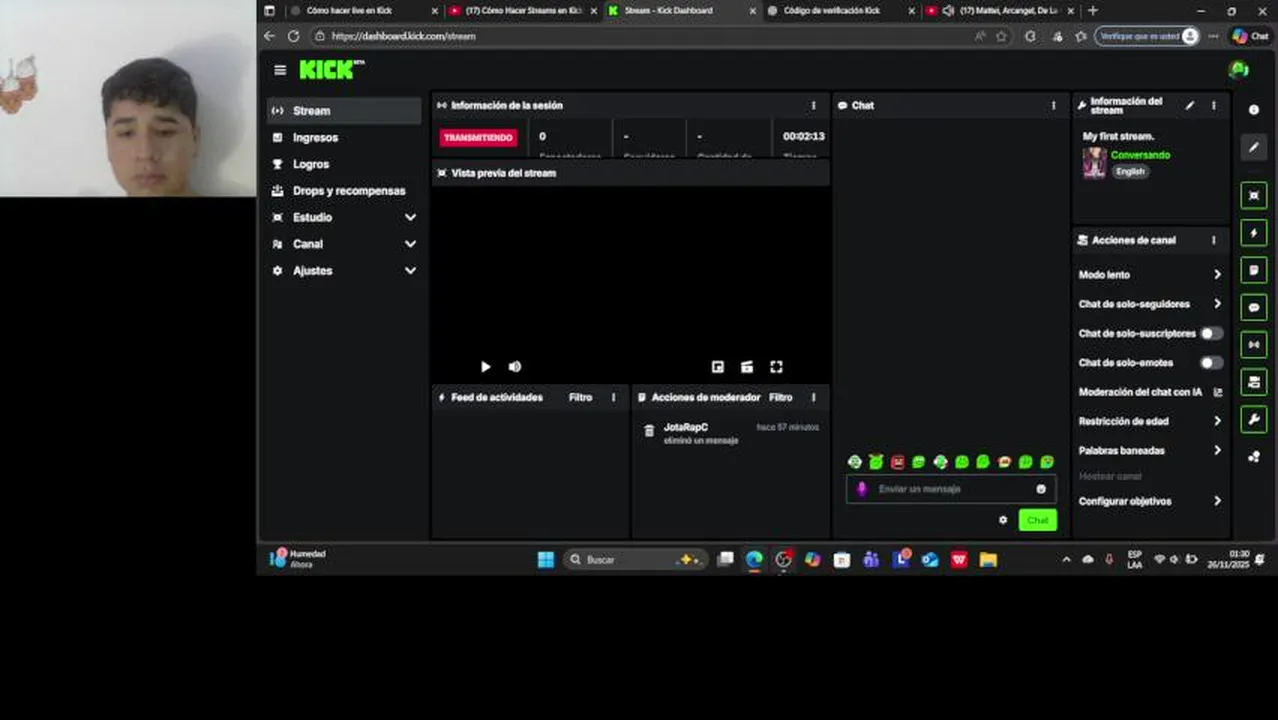1278x720 pixels.
Task: Open Moderación del chat con IA
Action: [1151, 392]
